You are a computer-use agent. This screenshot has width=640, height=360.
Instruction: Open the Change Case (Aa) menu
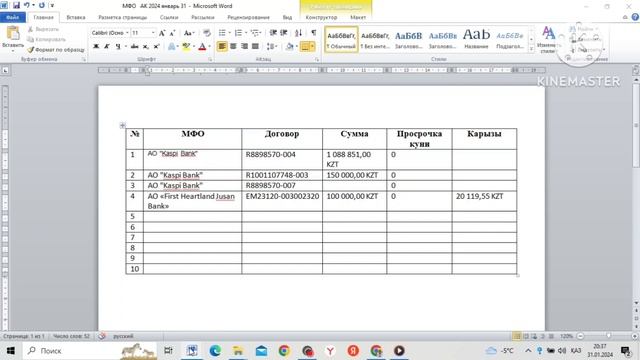pyautogui.click(x=189, y=33)
